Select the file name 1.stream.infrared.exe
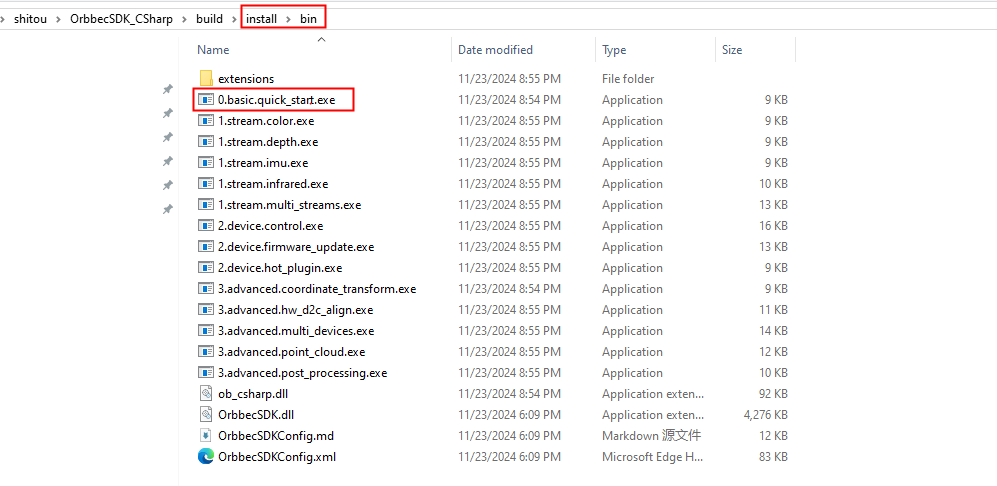Viewport: 997px width, 486px height. [x=273, y=183]
